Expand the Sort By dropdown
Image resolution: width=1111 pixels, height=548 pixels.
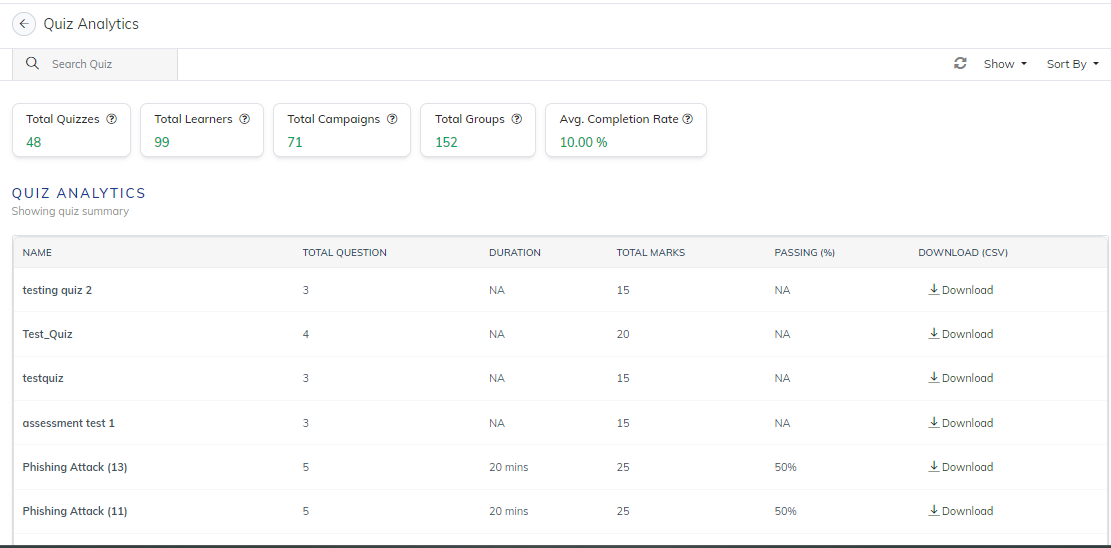tap(1073, 64)
